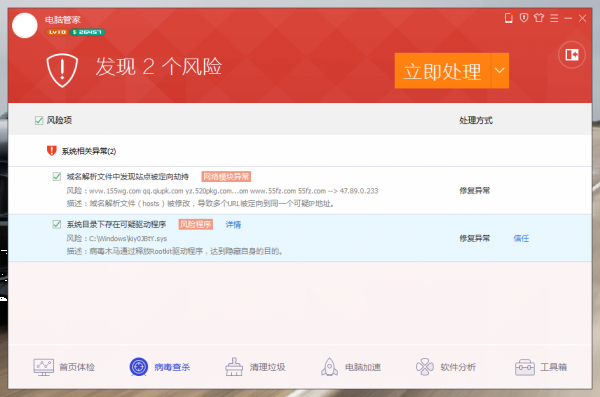Click the 软件分析 clover icon

(x=425, y=367)
